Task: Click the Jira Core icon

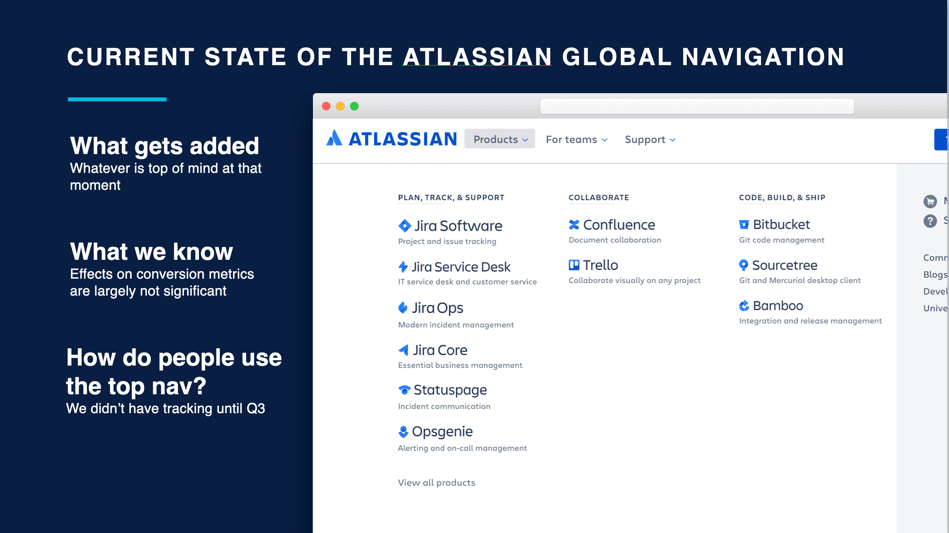Action: click(403, 350)
